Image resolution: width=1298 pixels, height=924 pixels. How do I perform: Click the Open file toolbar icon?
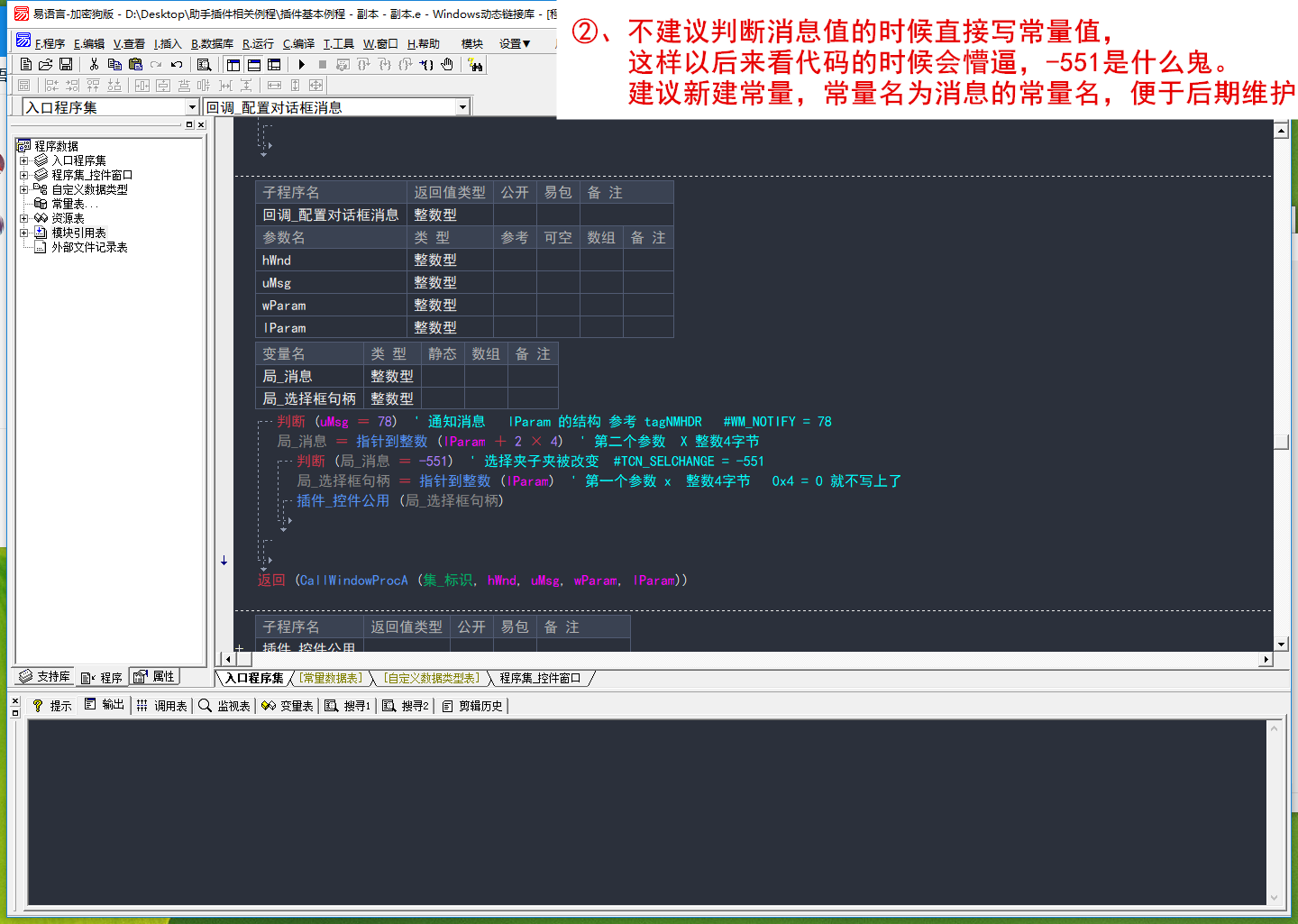(45, 65)
